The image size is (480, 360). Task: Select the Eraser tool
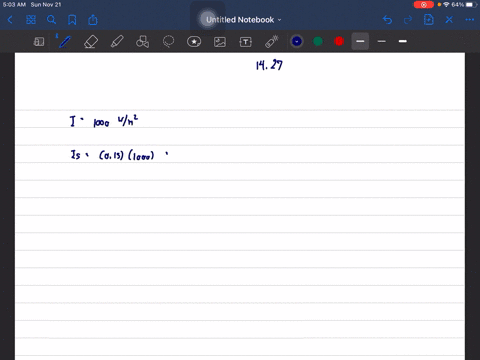[x=91, y=42]
